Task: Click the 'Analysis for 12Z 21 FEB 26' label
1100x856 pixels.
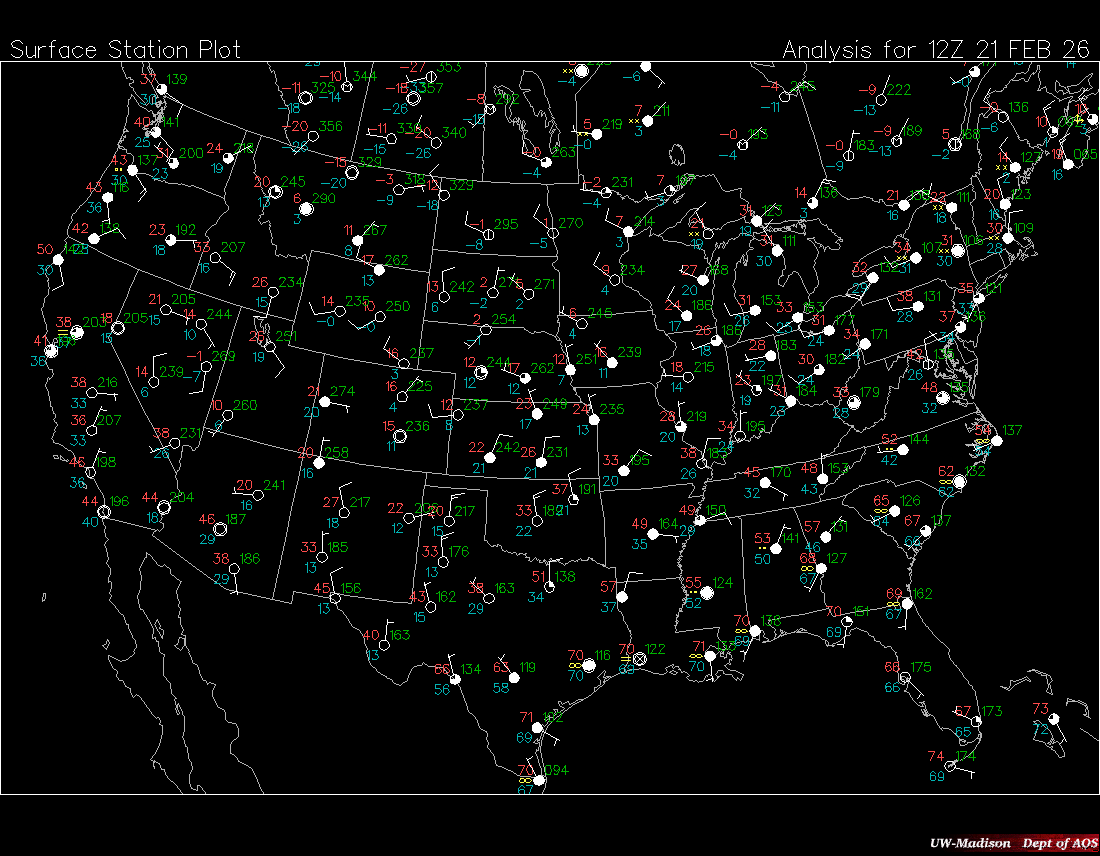Action: point(936,49)
